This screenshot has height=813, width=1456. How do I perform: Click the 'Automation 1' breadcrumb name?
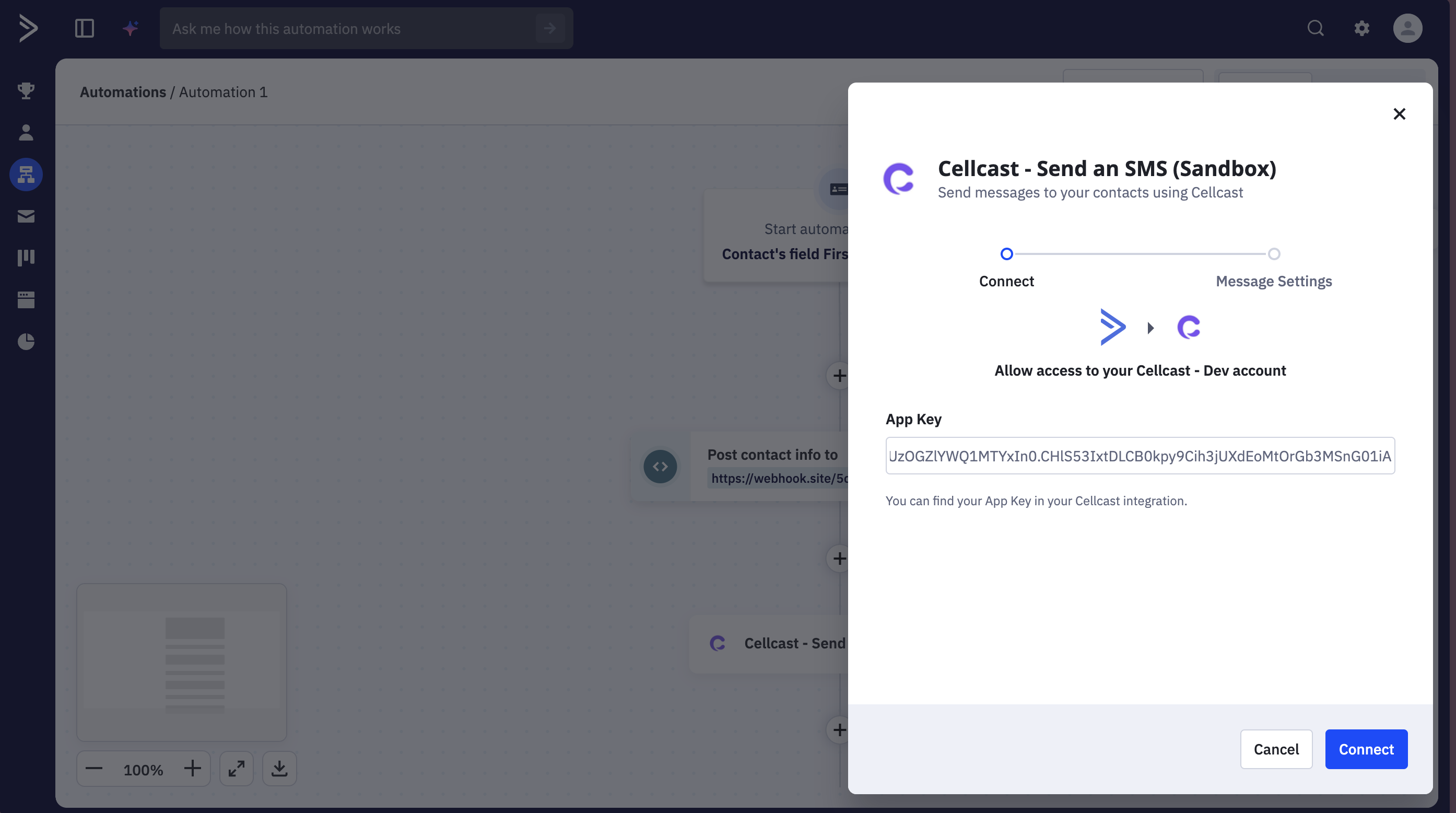tap(224, 92)
